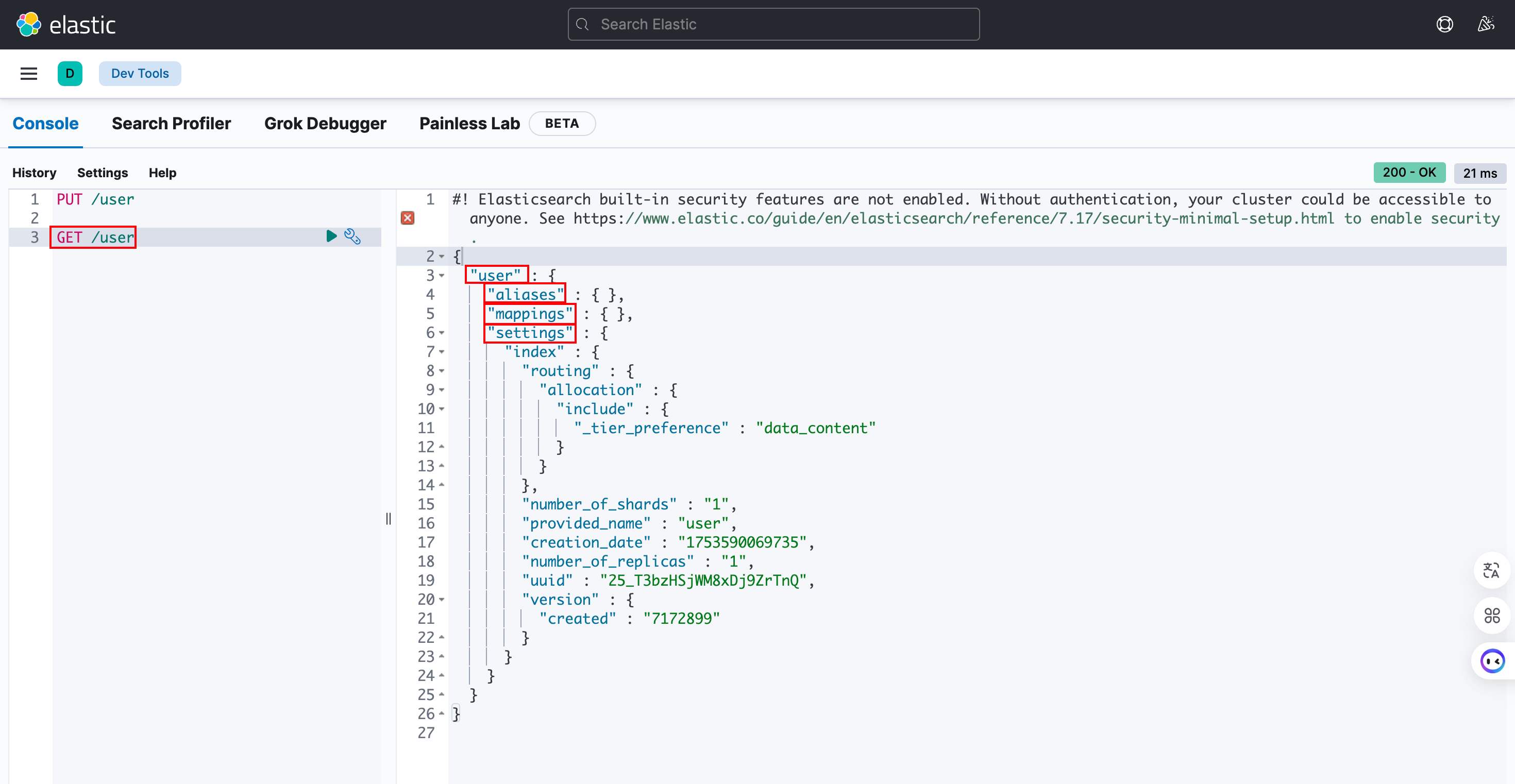Open the purple assistant face icon
This screenshot has width=1515, height=784.
(x=1492, y=661)
